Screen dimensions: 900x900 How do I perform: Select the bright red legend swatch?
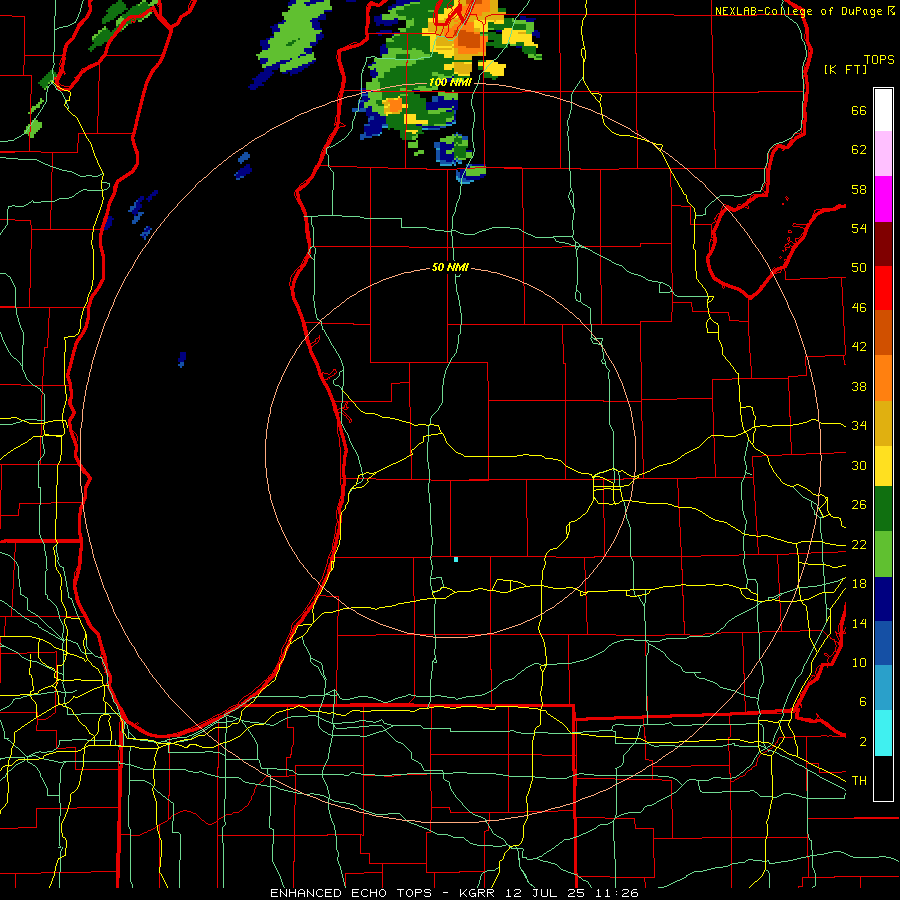(883, 288)
